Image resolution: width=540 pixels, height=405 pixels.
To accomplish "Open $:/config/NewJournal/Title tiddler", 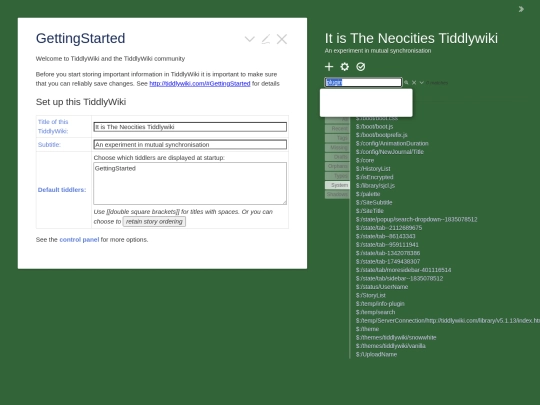I will coord(390,152).
